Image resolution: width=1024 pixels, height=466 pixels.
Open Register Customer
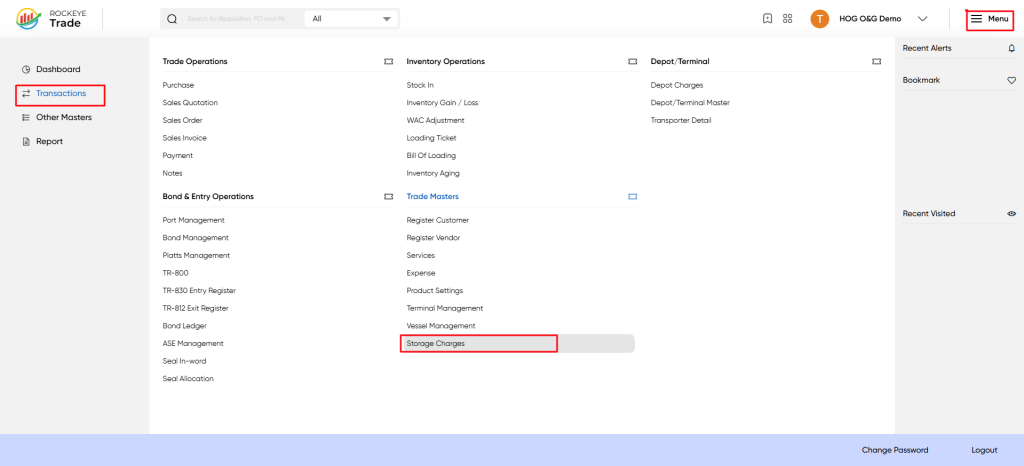[438, 220]
